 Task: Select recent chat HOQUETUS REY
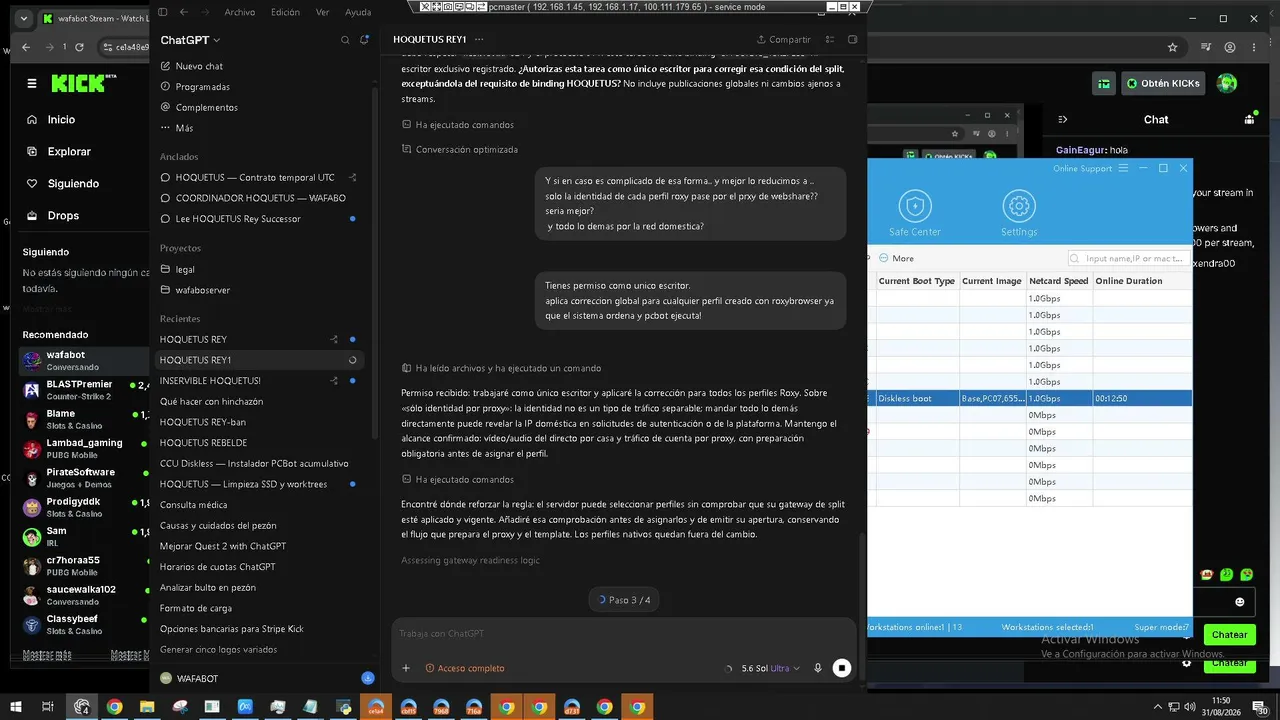click(193, 339)
